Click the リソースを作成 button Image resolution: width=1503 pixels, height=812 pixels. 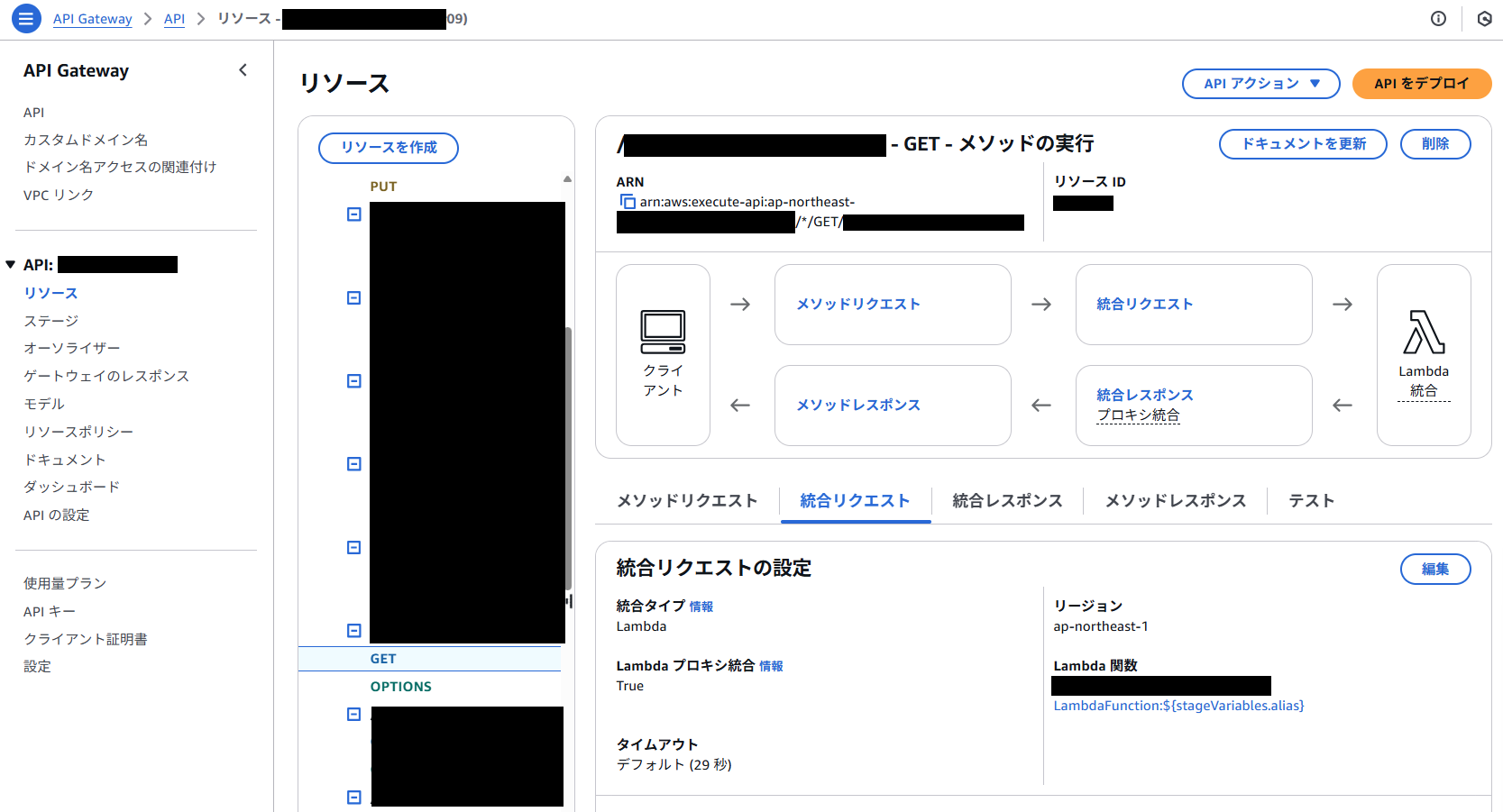coord(388,148)
